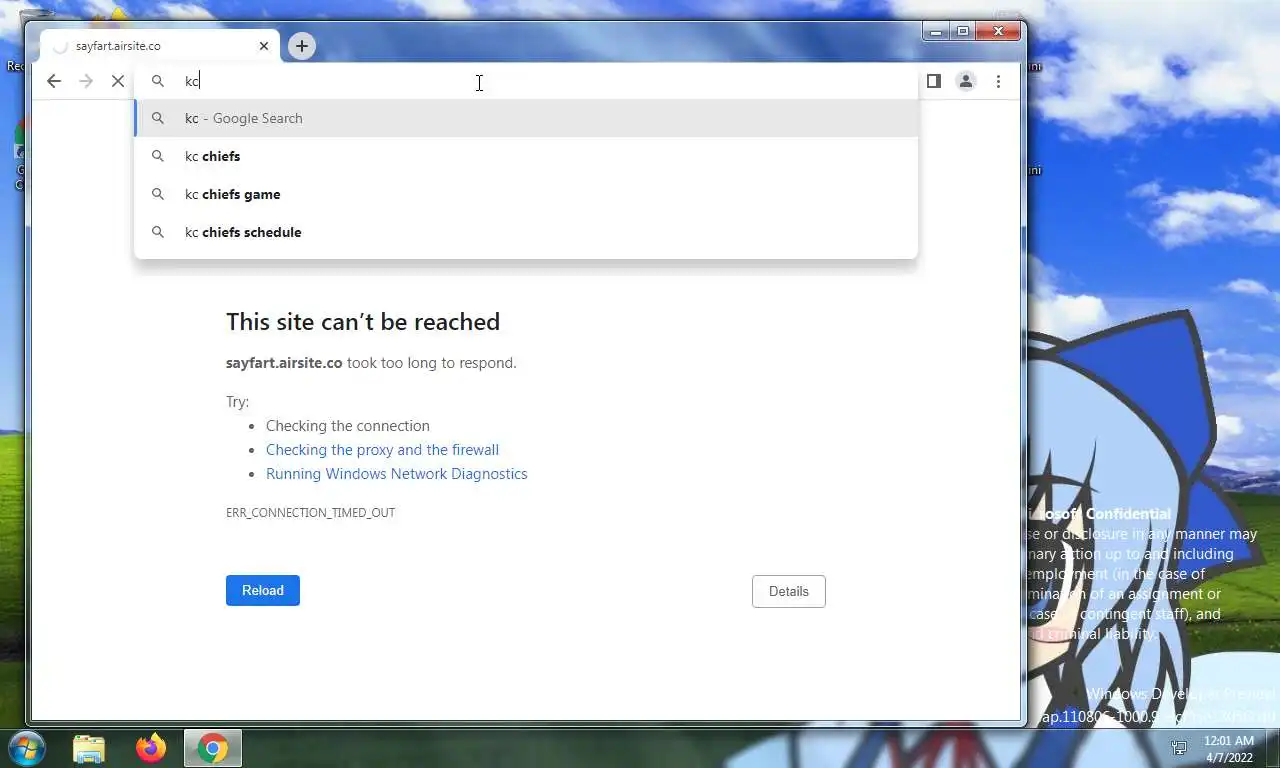Click the Details button
The height and width of the screenshot is (768, 1280).
788,591
